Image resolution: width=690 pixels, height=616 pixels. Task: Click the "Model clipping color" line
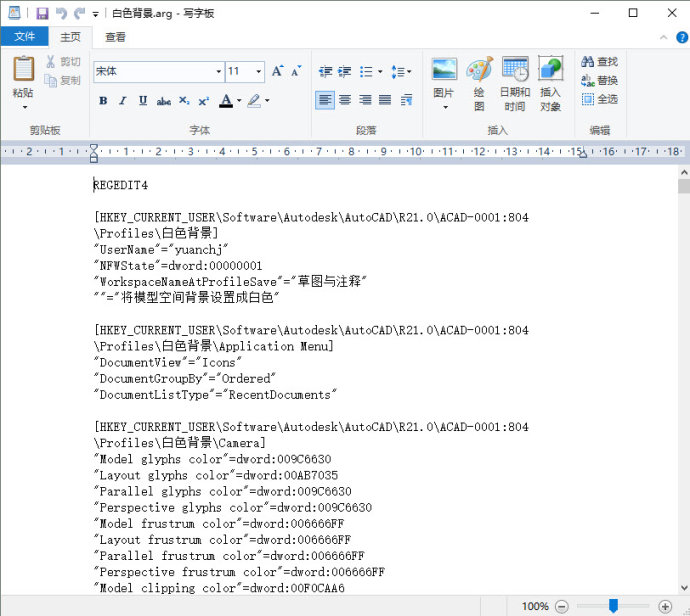pyautogui.click(x=219, y=588)
